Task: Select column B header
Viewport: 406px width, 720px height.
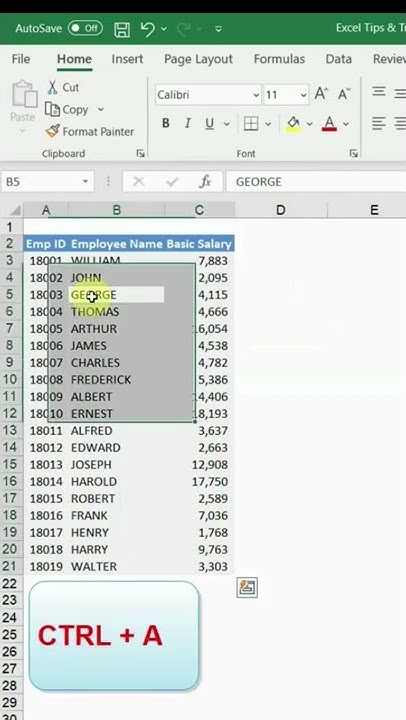Action: click(x=117, y=210)
